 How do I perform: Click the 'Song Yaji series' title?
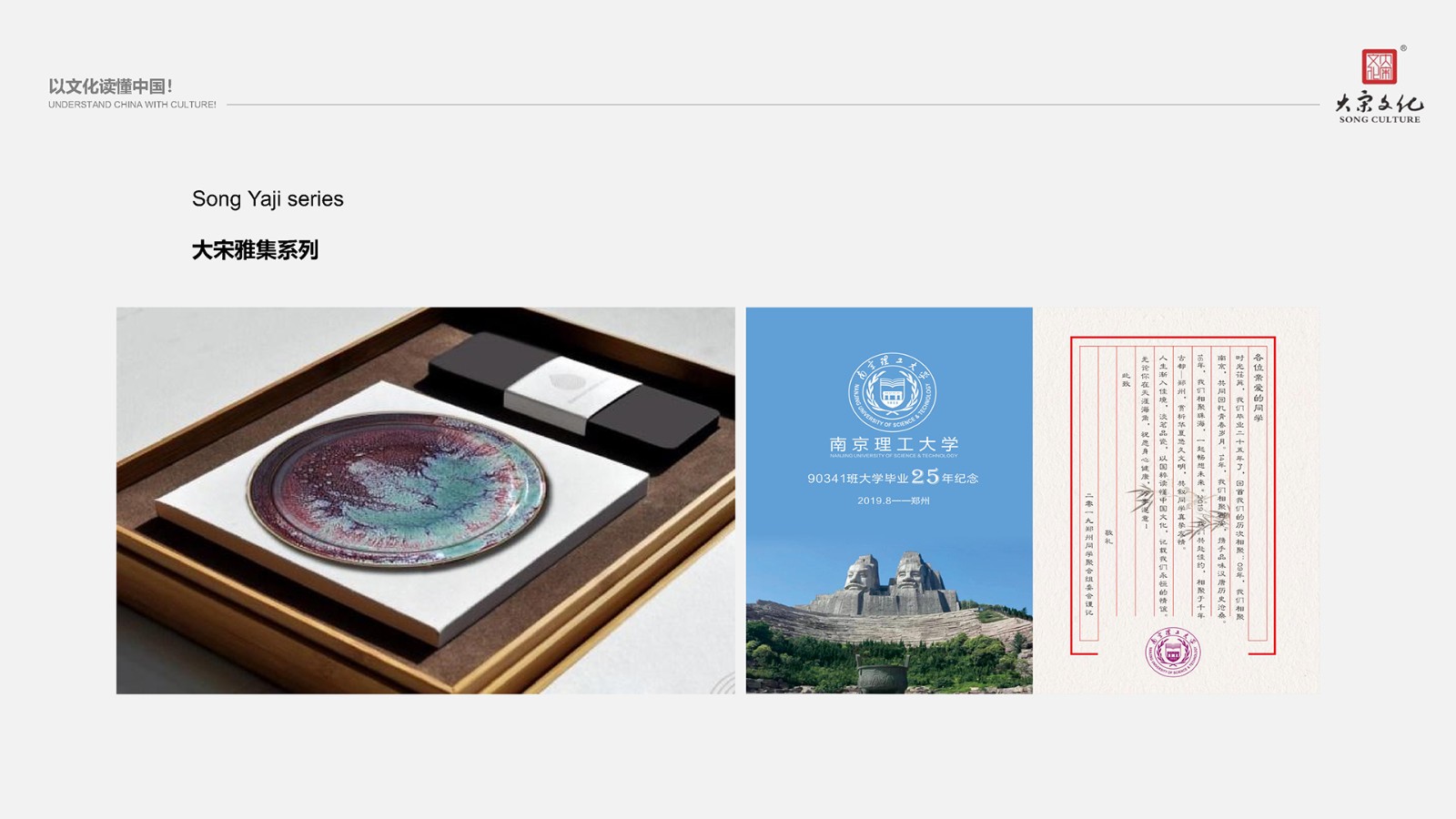tap(268, 199)
